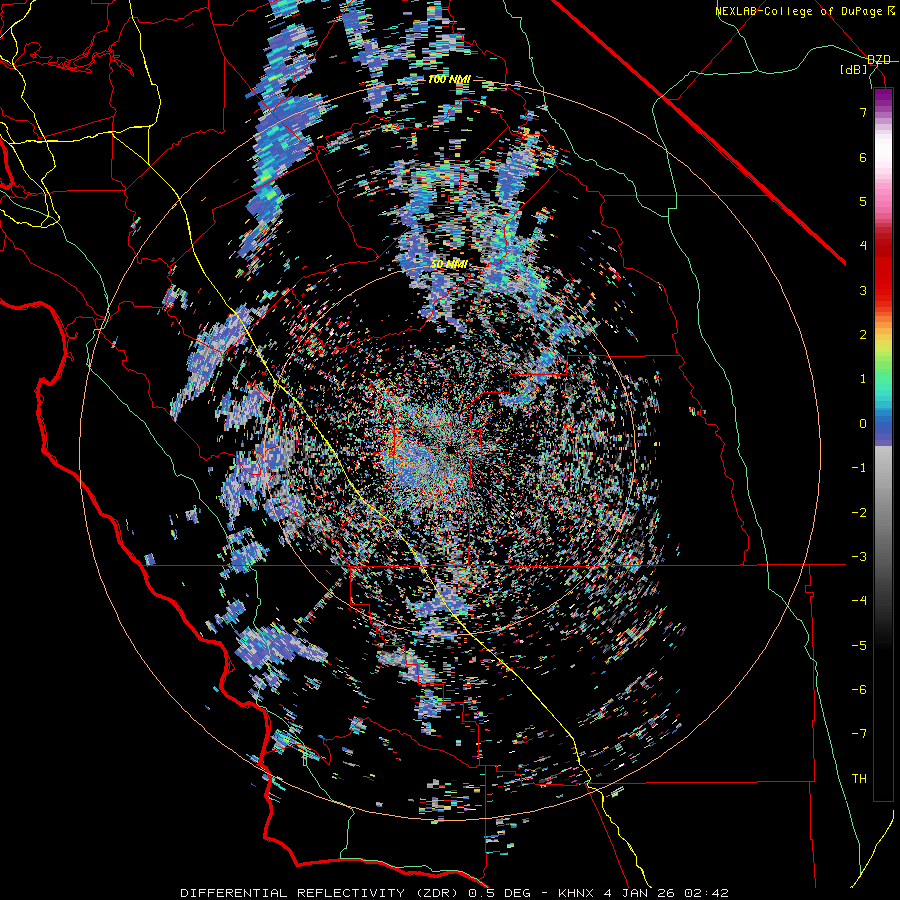Click the 4 value on the scale
900x900 pixels.
tap(863, 246)
